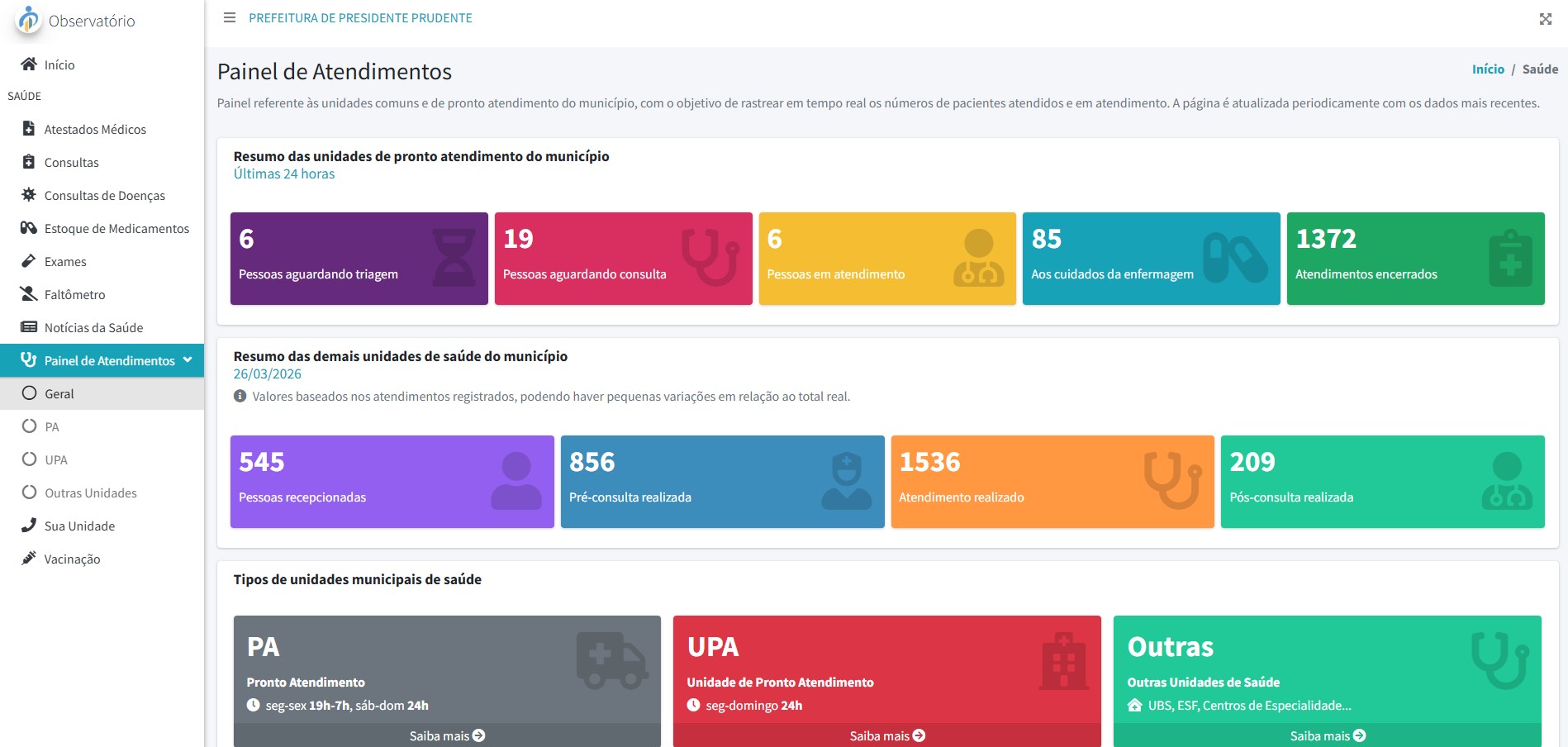Screen dimensions: 1568x747
Task: Expand UPA card via Saiba mais
Action: click(x=886, y=735)
